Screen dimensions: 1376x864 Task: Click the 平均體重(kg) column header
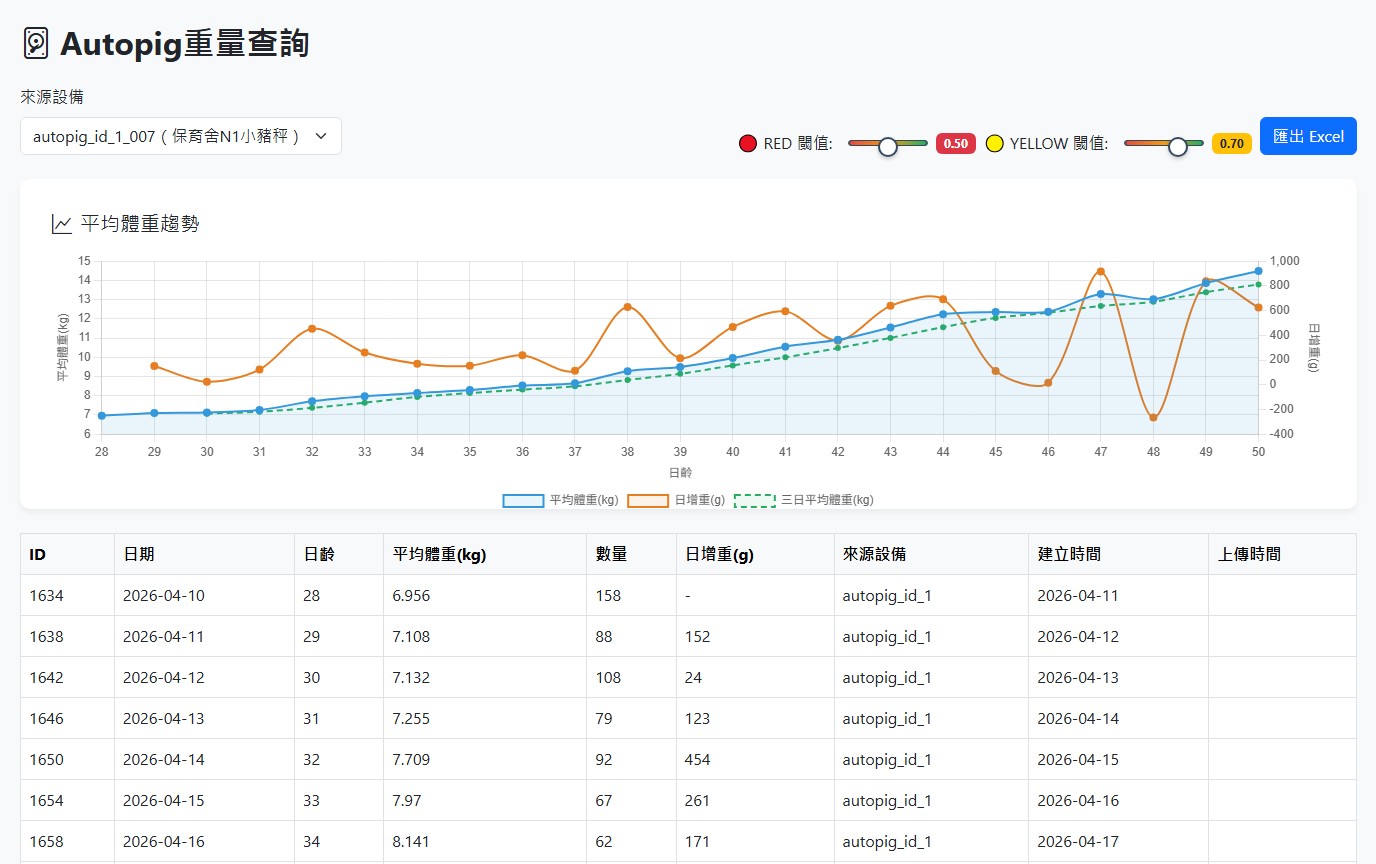485,554
